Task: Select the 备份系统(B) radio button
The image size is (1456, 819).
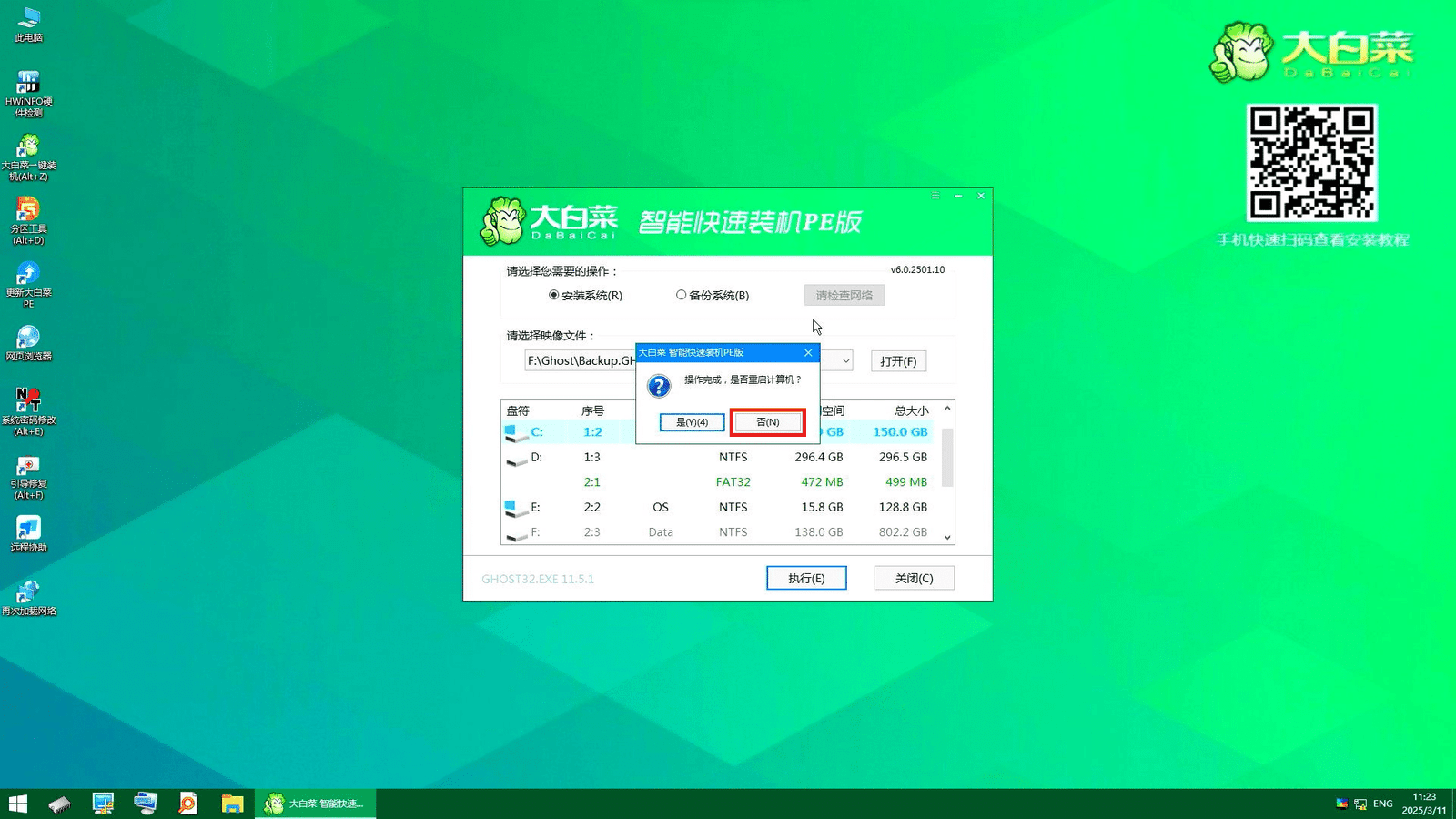Action: pos(713,295)
